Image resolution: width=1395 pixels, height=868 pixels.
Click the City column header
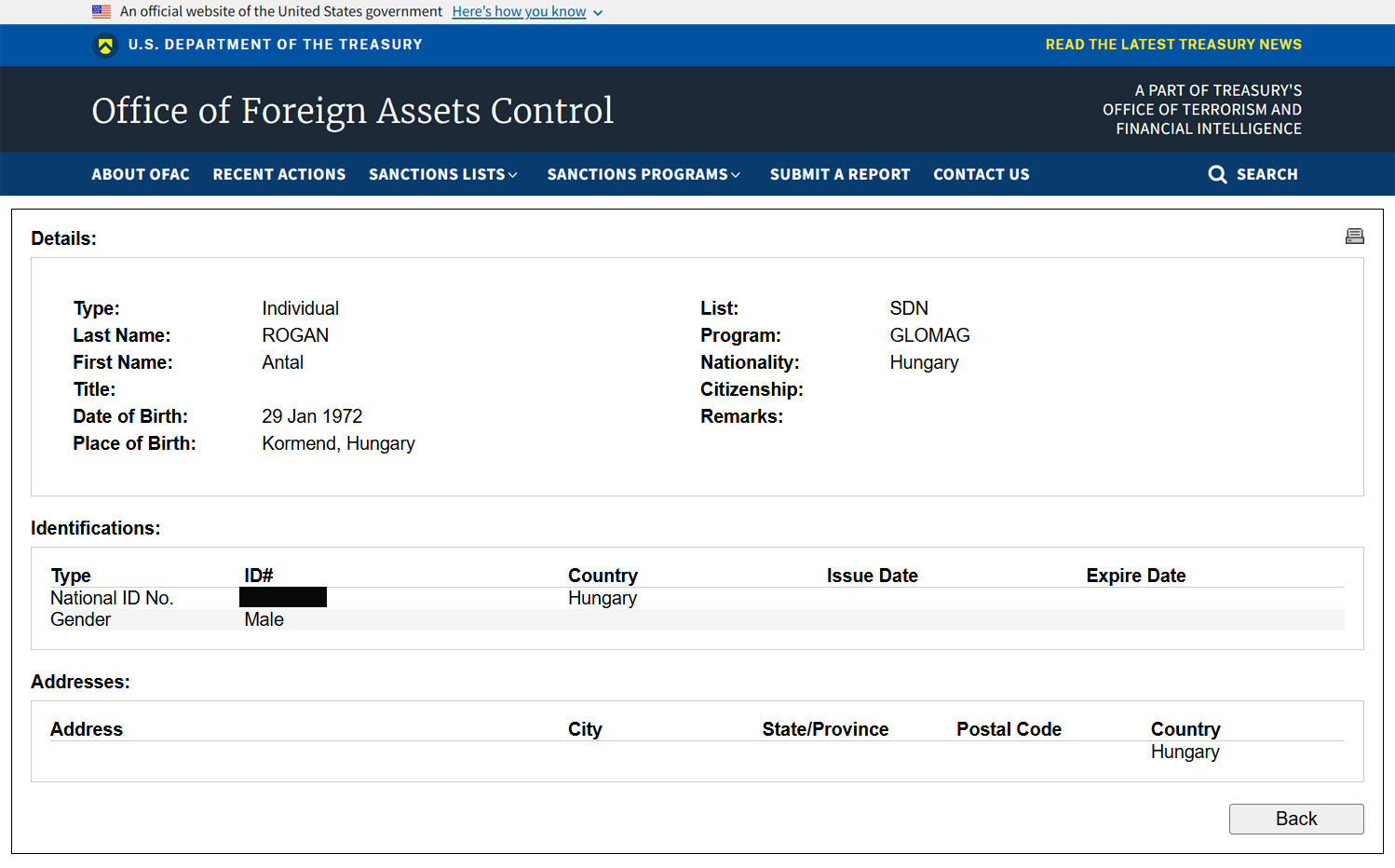585,729
